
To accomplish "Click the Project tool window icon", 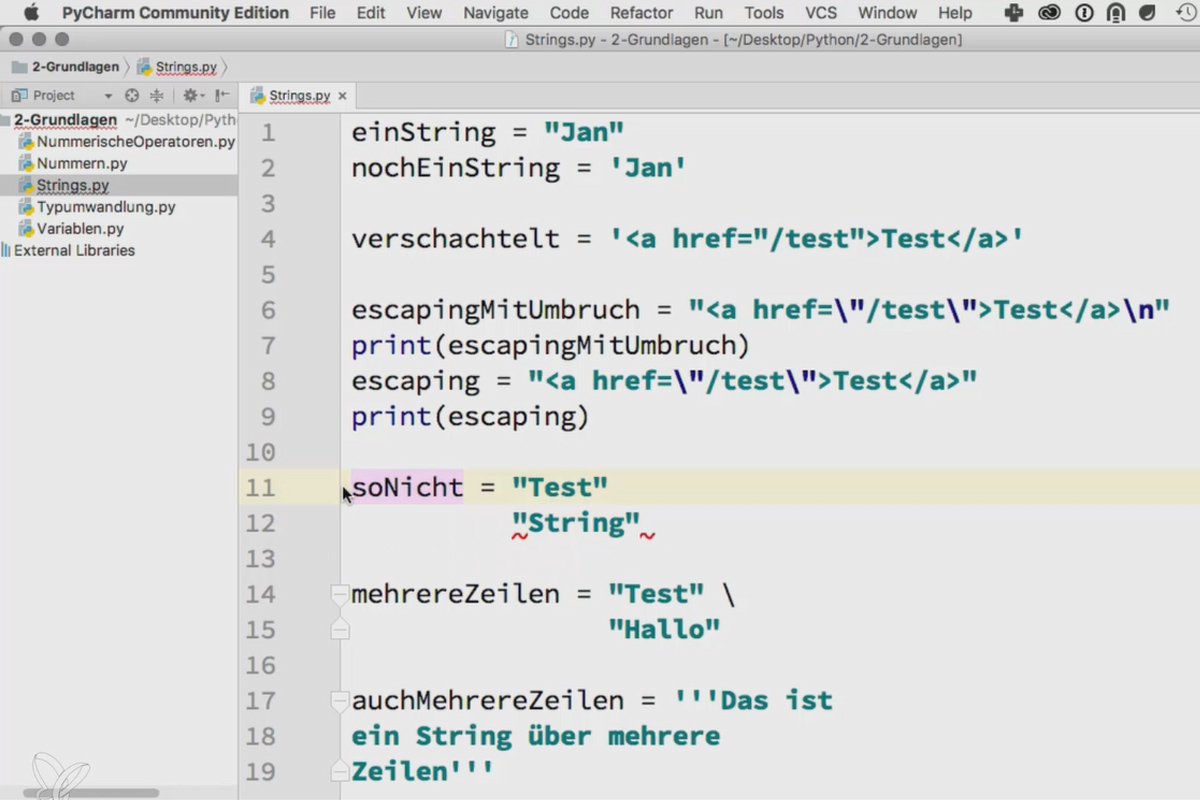I will 19,96.
